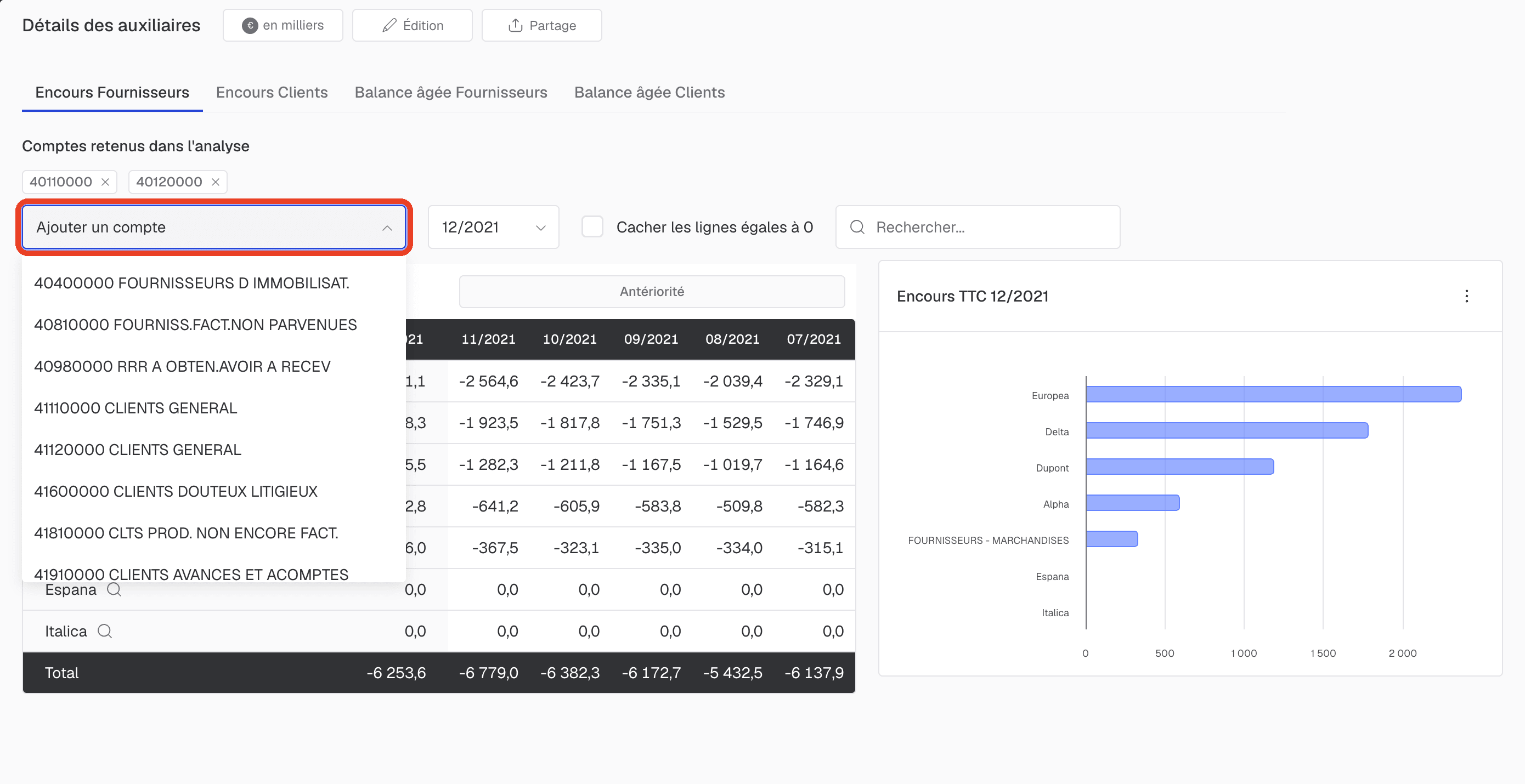Open Balance âgée Clients tab

649,92
